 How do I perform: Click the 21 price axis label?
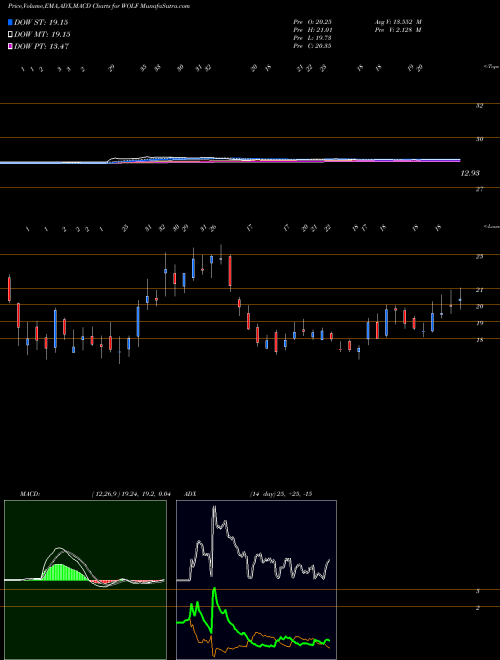click(x=479, y=290)
